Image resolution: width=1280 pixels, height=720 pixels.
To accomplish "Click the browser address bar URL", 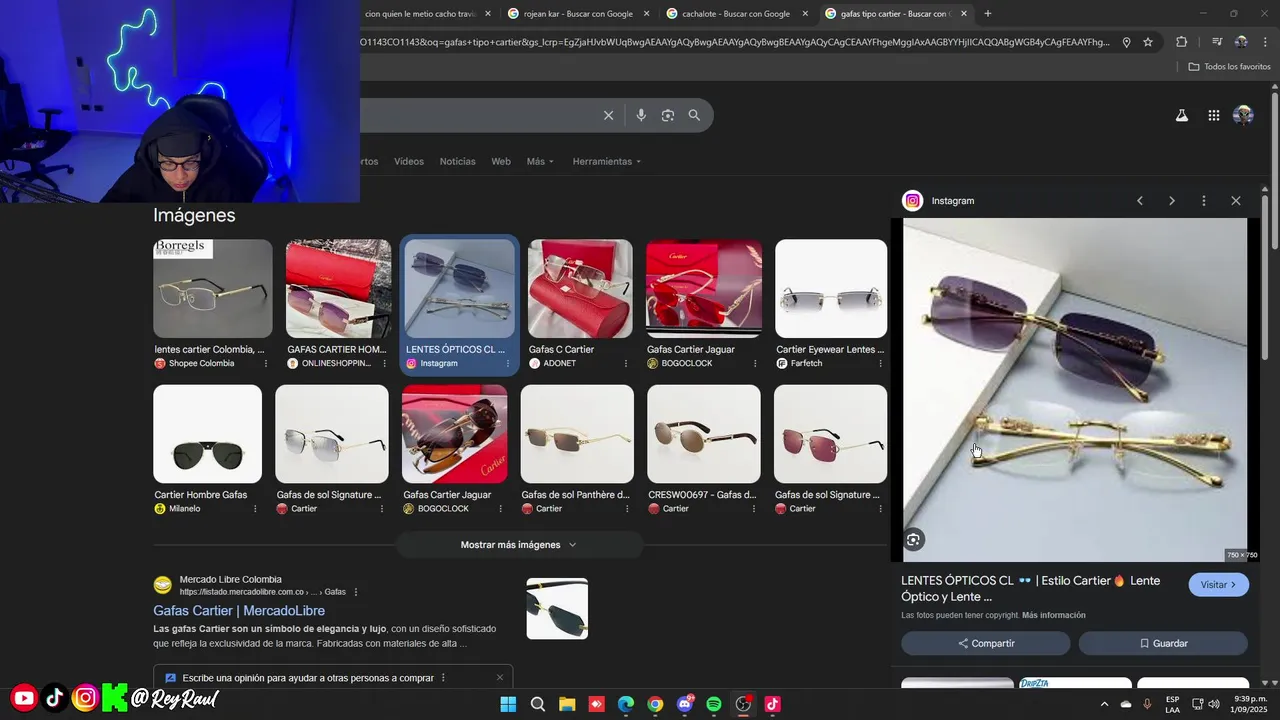I will pyautogui.click(x=735, y=42).
